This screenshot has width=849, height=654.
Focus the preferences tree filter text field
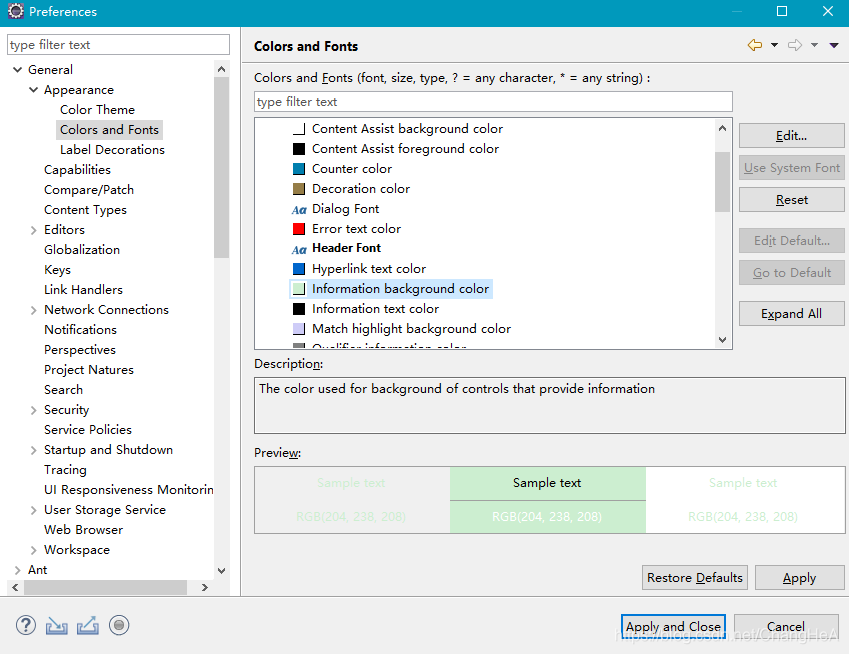coord(119,45)
